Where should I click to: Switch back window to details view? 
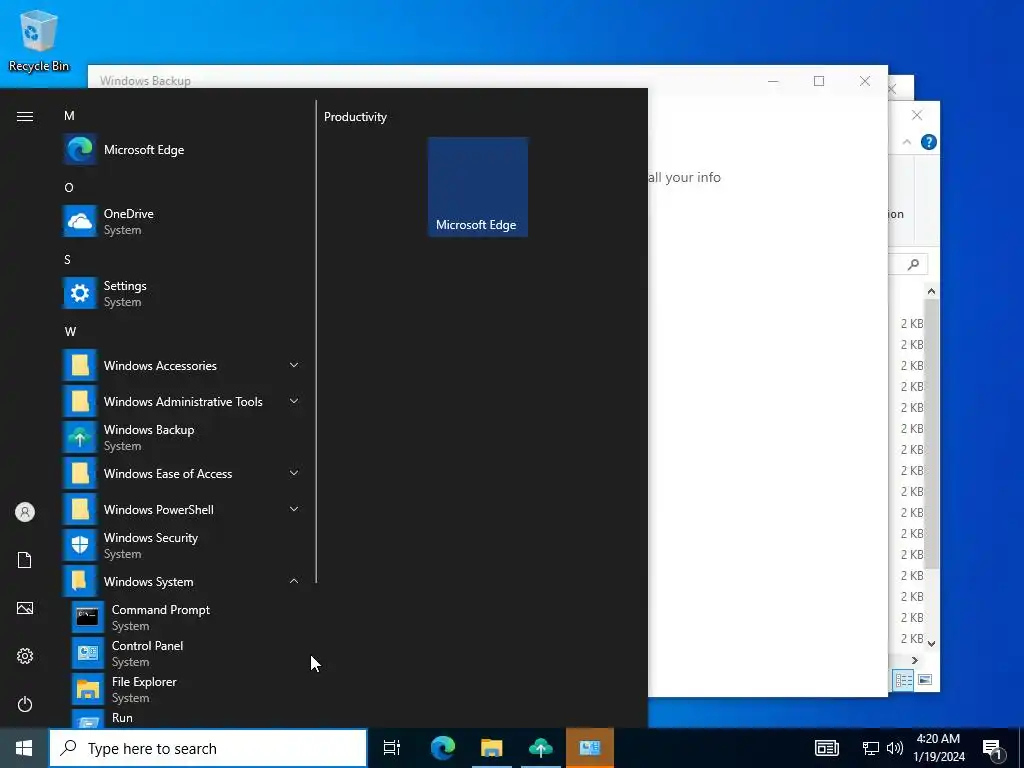click(904, 680)
